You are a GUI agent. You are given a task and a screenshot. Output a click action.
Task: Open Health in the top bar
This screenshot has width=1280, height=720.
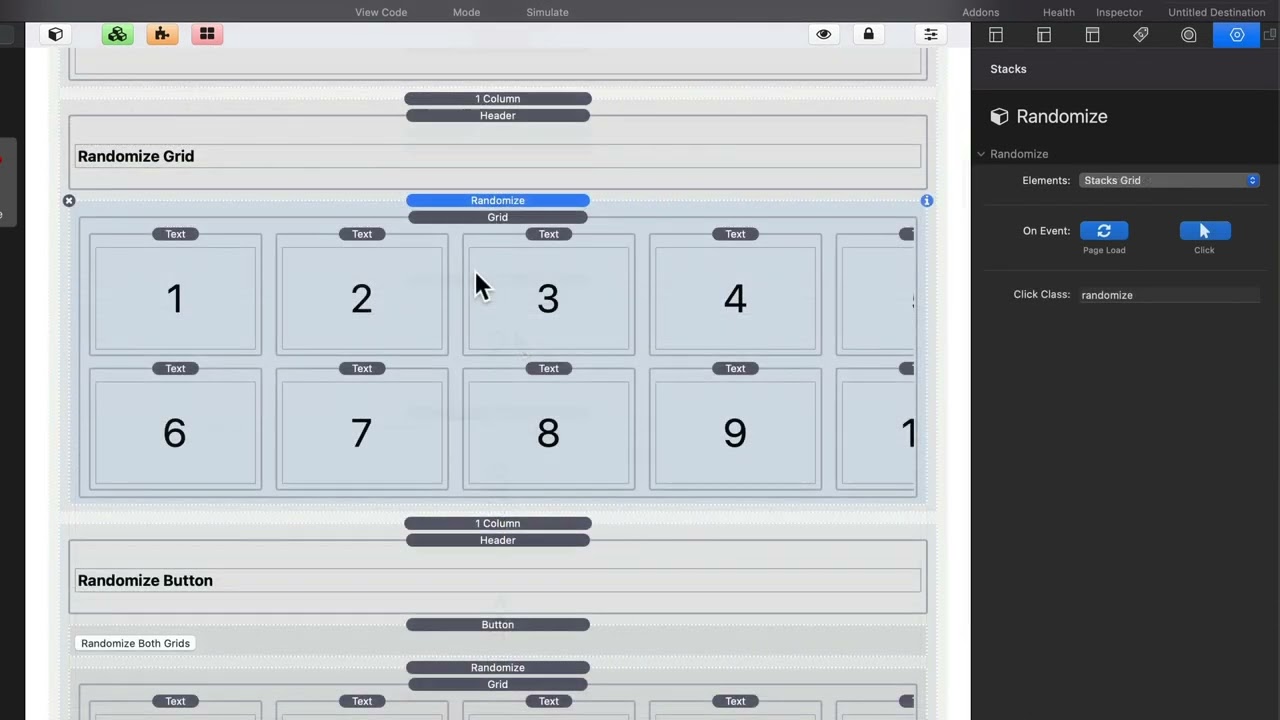tap(1058, 12)
